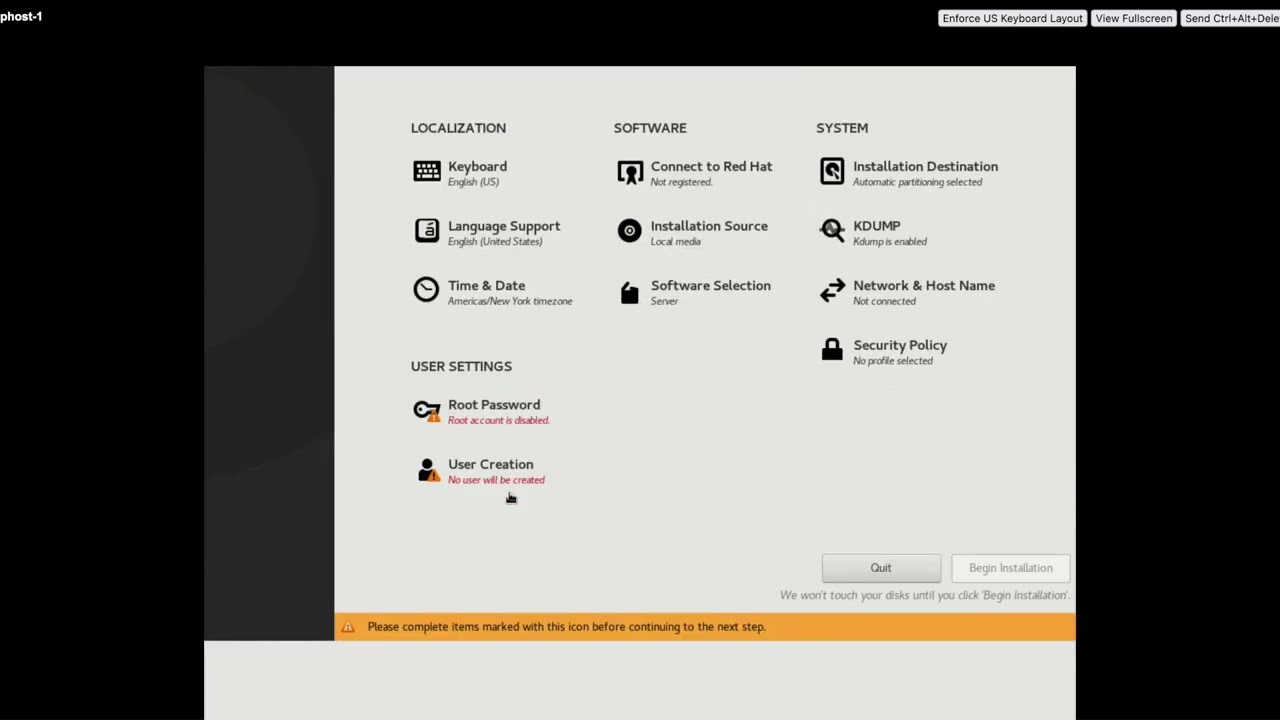Click the View Fullscreen button
Image resolution: width=1280 pixels, height=720 pixels.
[1133, 18]
